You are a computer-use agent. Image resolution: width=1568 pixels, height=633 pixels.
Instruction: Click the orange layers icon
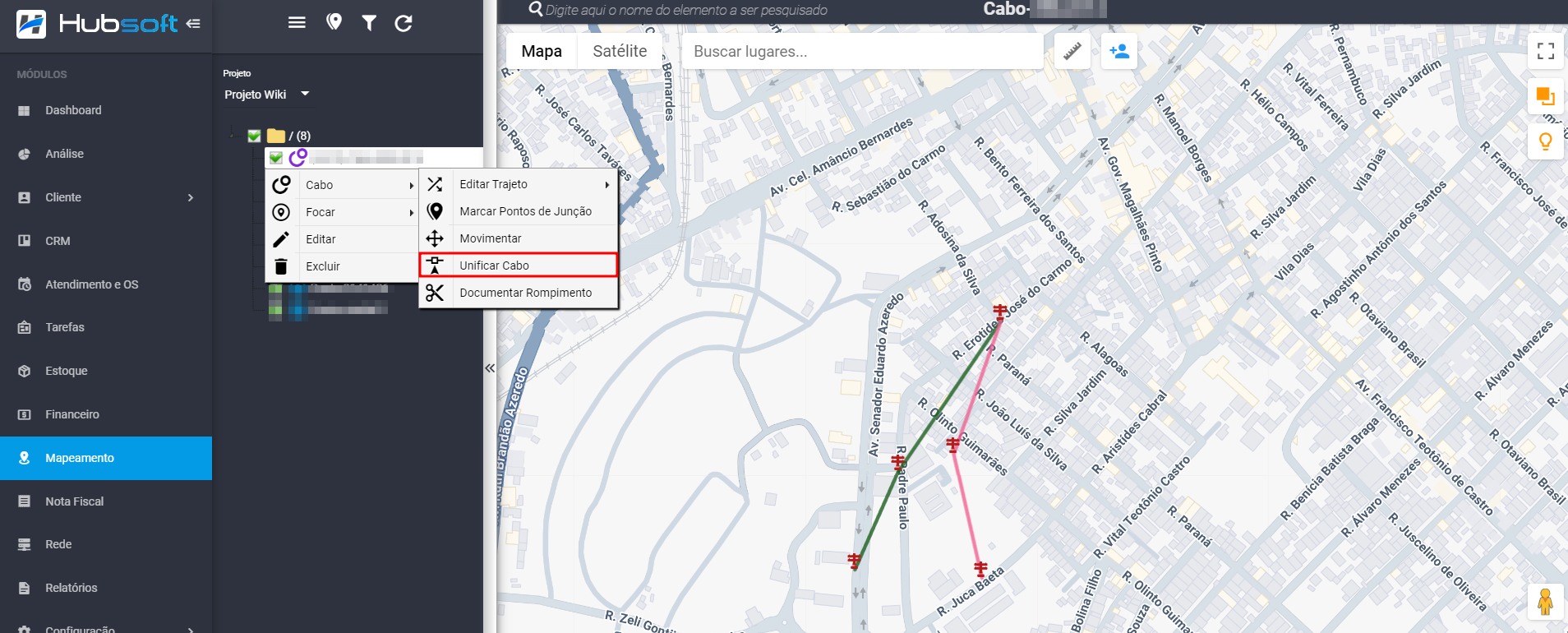pos(1545,96)
